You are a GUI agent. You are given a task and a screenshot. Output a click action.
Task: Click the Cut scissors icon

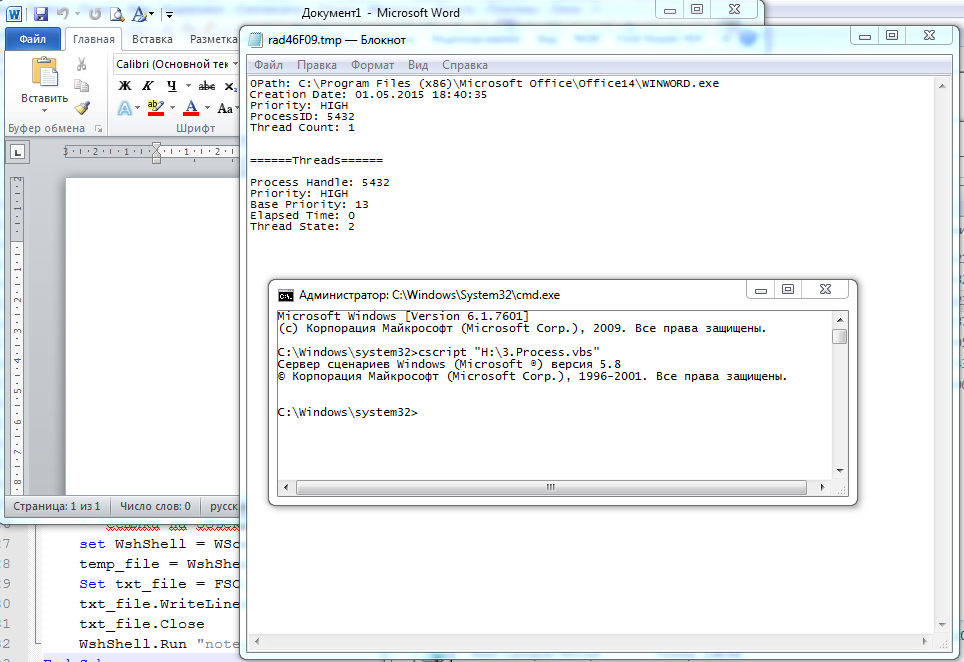tap(82, 64)
